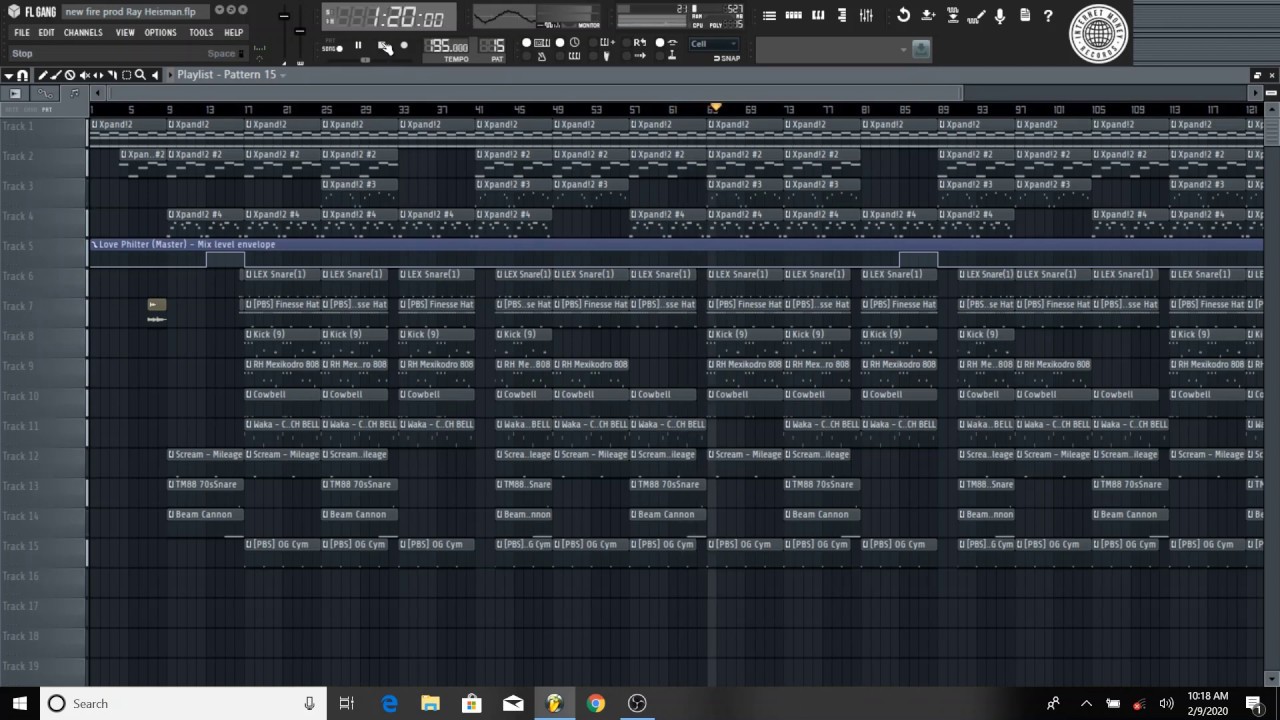Click the Undo icon in the toolbar
The height and width of the screenshot is (720, 1280).
(x=904, y=15)
